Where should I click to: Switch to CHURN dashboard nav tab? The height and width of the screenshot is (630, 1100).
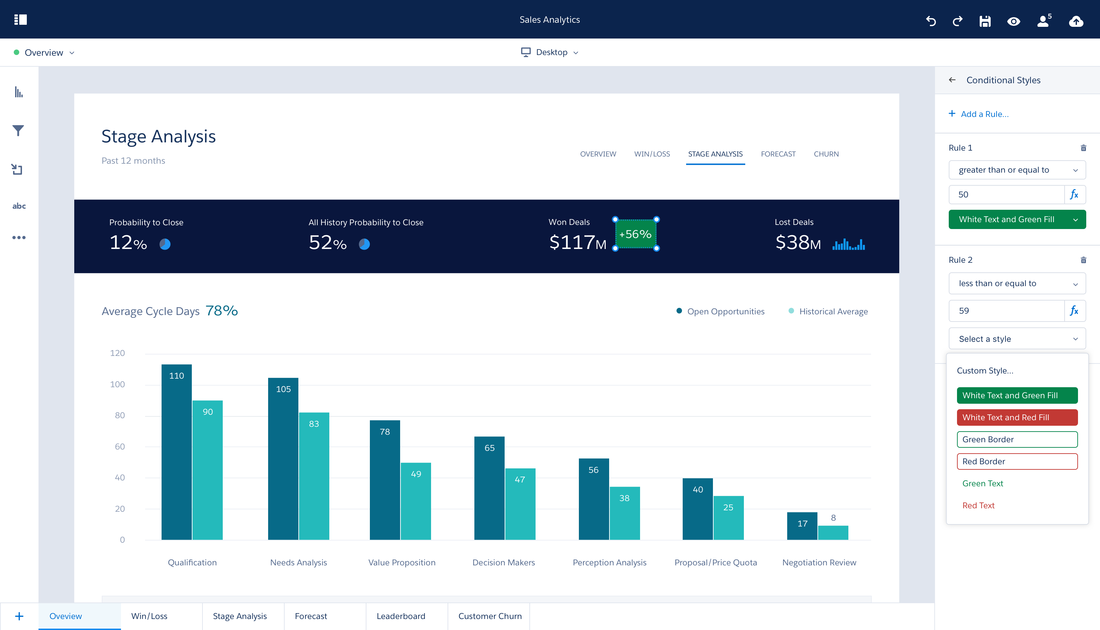(826, 154)
